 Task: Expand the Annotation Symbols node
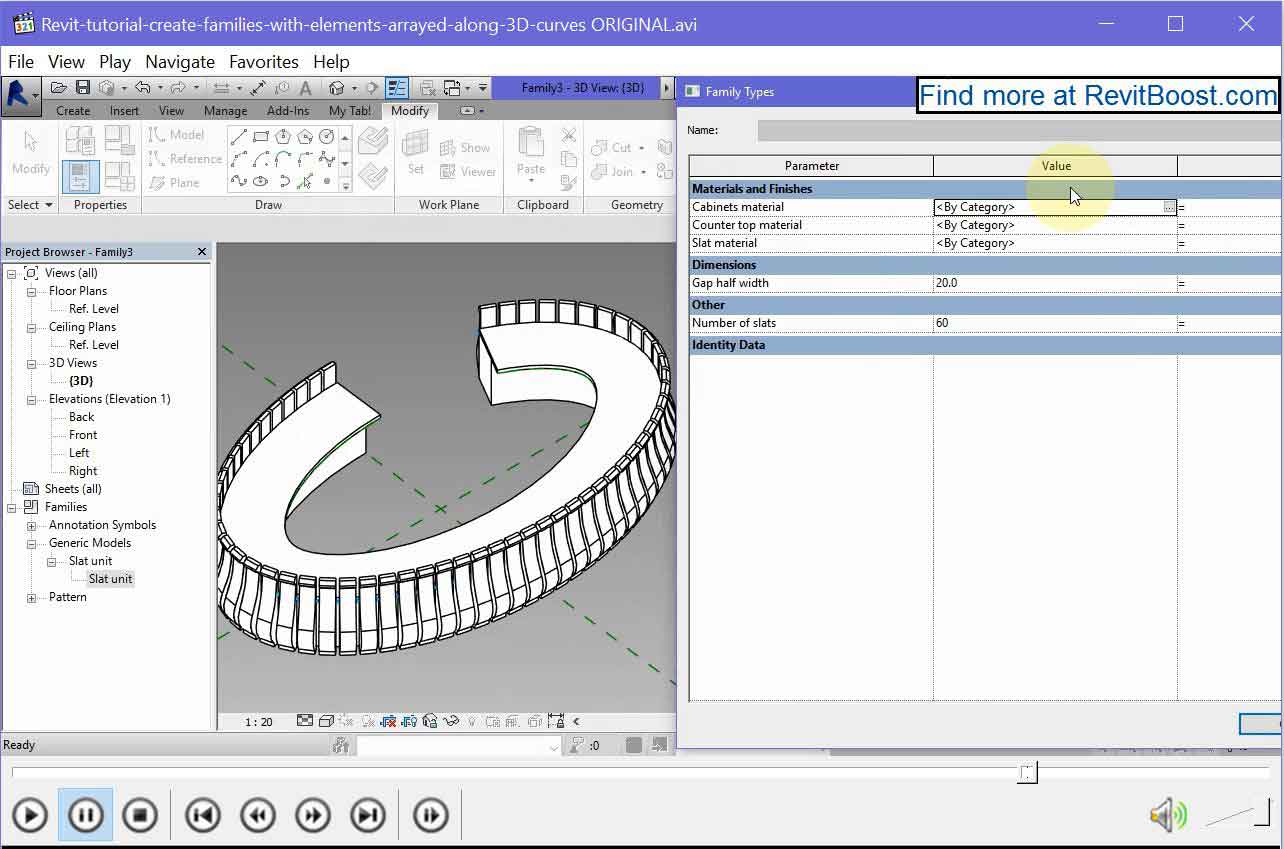click(31, 525)
